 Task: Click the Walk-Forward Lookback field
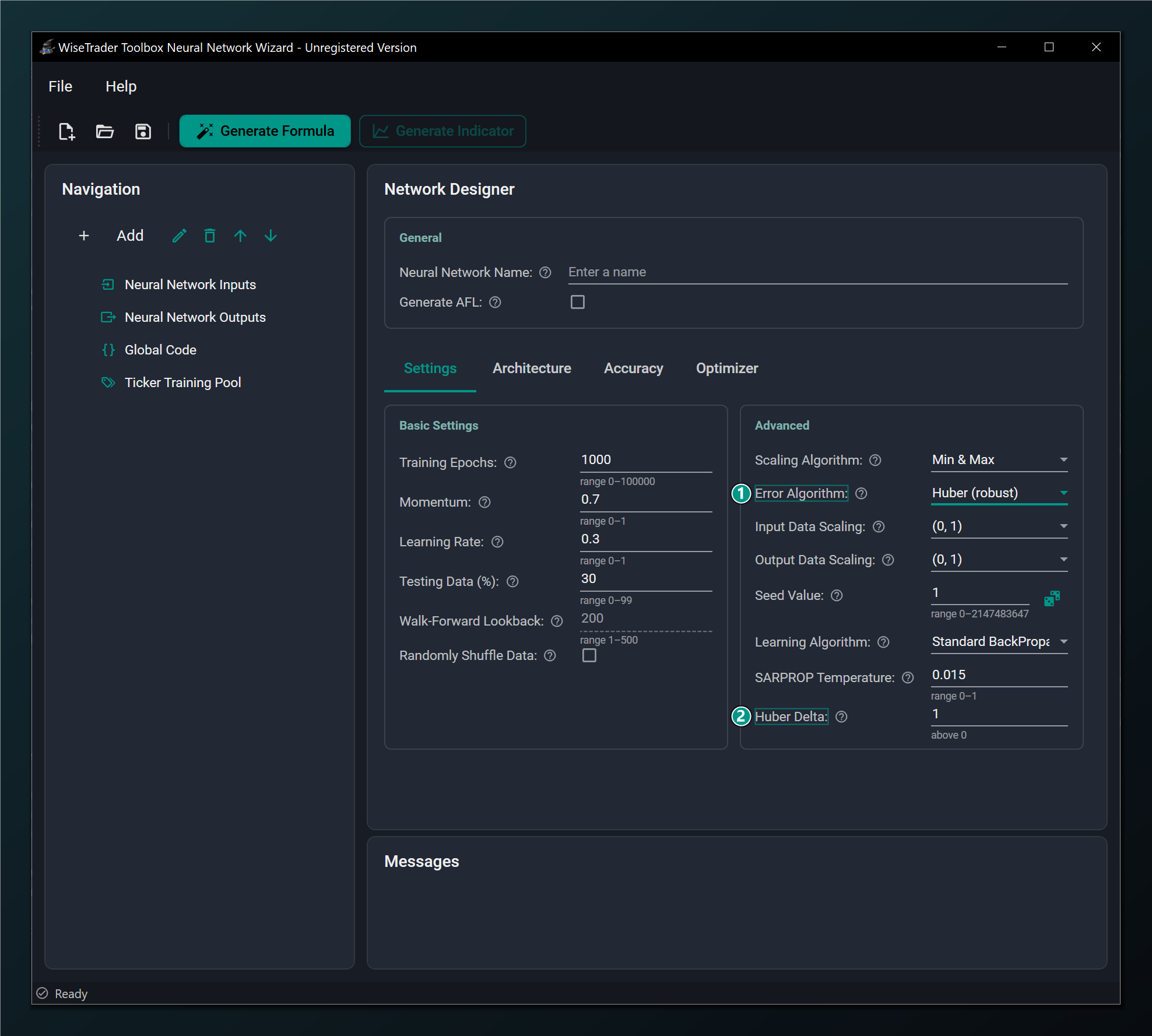click(646, 619)
